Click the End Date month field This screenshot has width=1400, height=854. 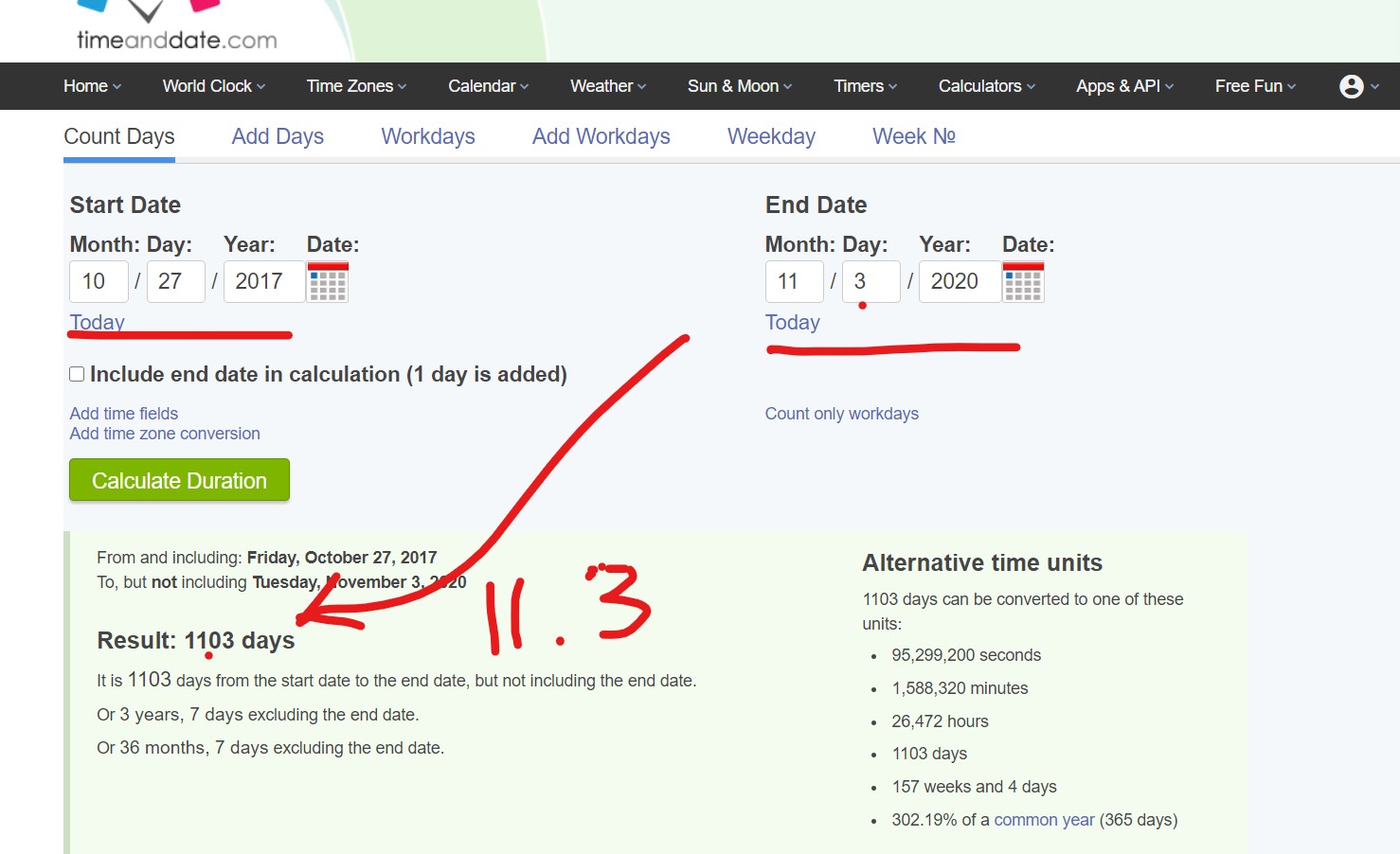tap(794, 281)
